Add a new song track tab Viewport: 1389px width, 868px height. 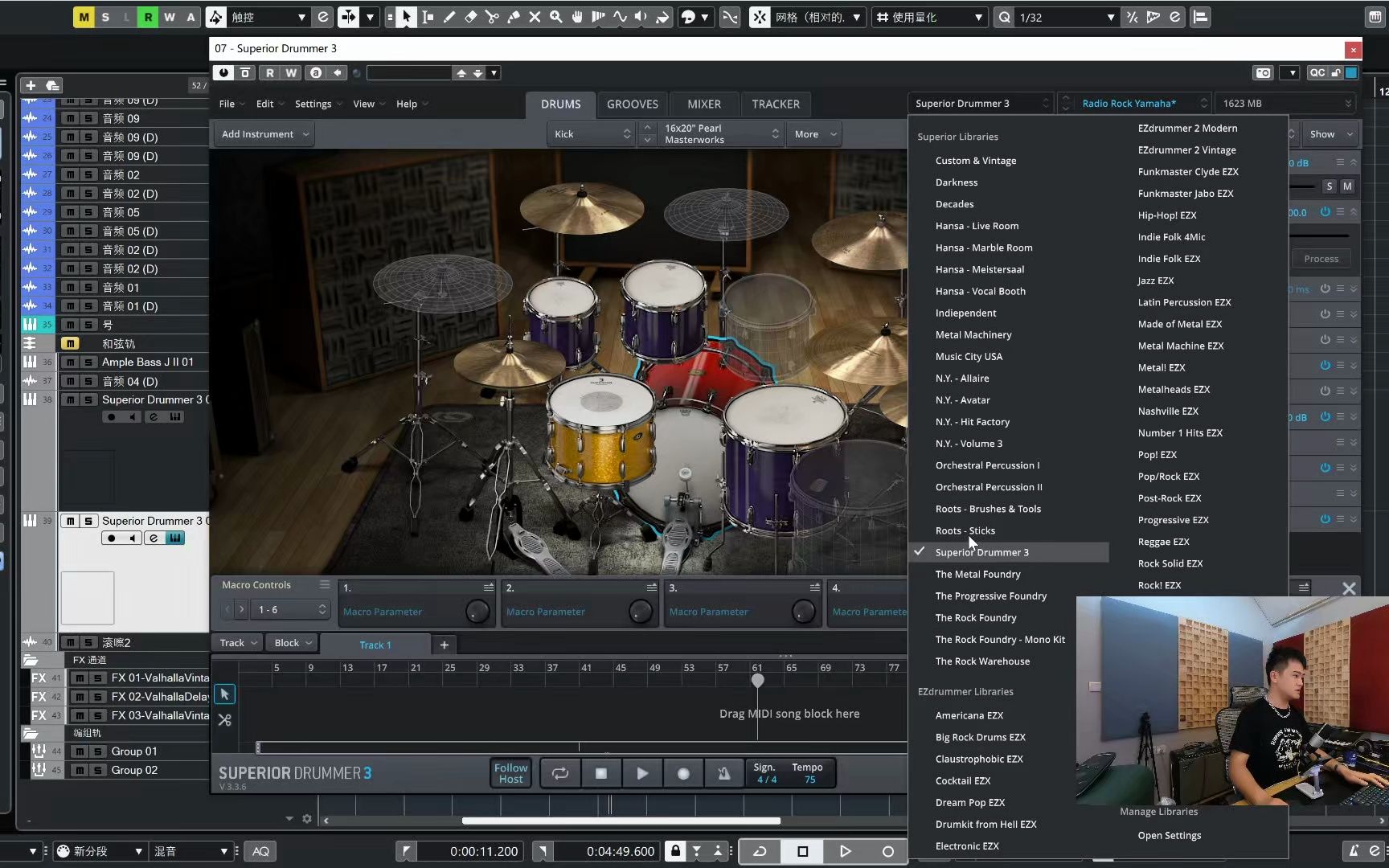[444, 645]
